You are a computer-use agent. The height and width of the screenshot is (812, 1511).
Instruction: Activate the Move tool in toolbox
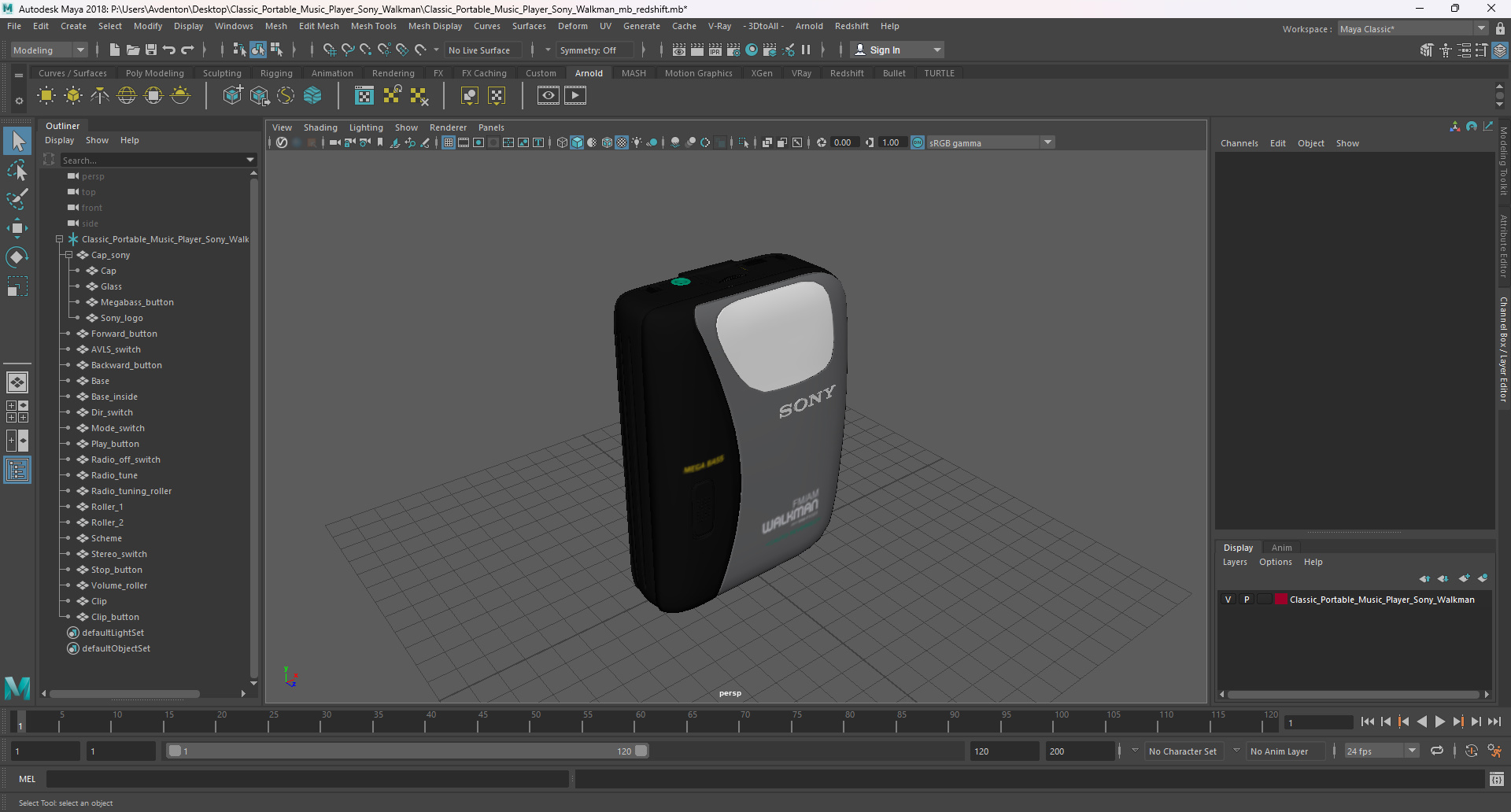click(17, 228)
